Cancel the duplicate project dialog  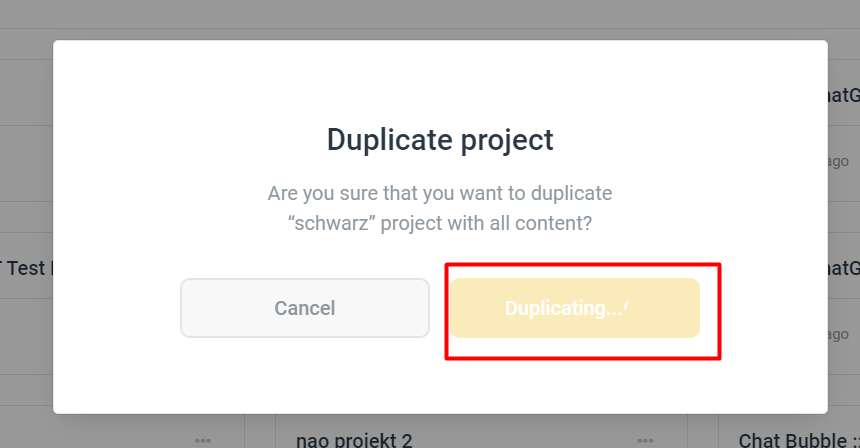point(304,308)
